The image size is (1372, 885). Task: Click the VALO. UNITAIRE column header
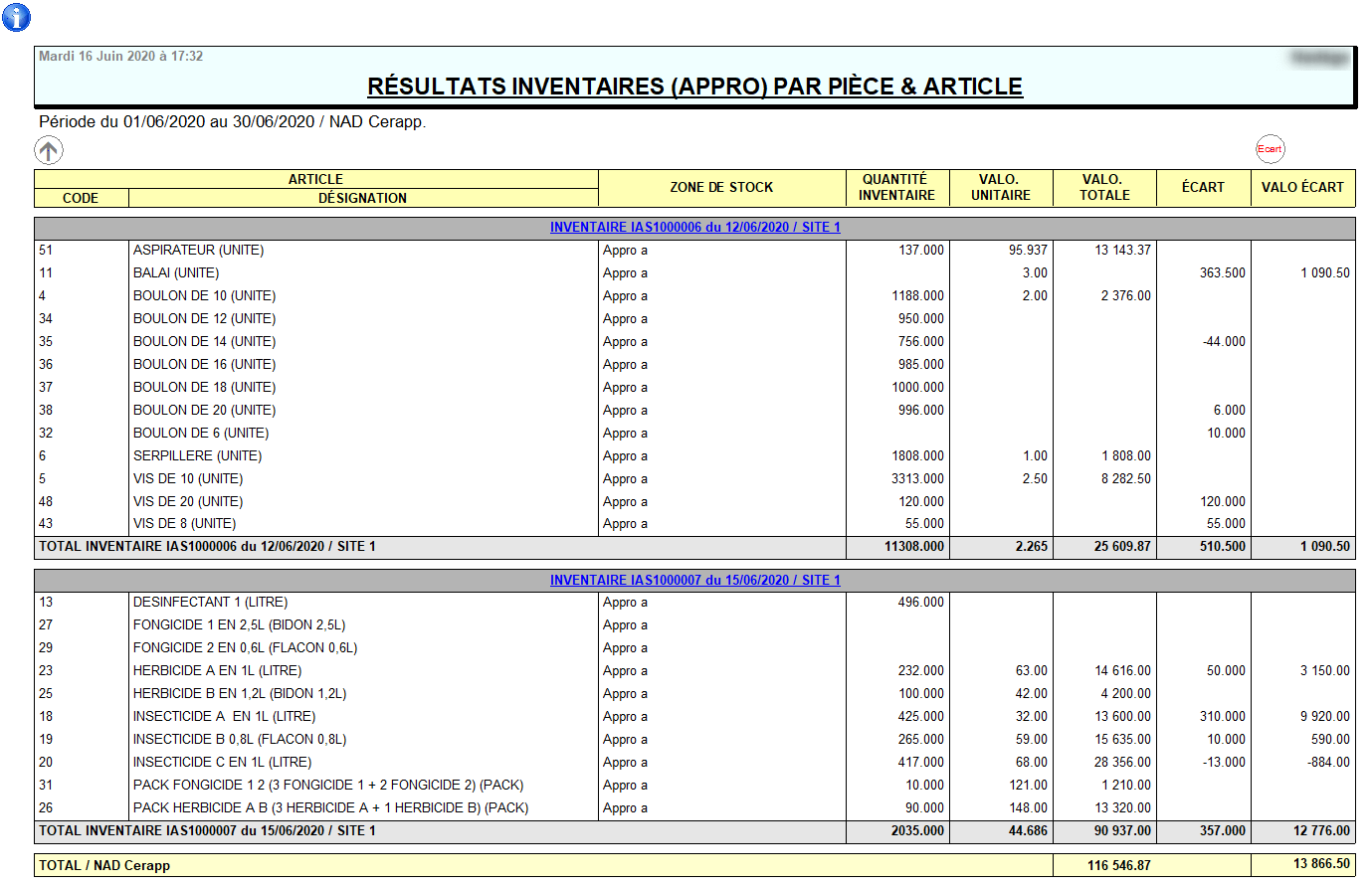(1000, 187)
